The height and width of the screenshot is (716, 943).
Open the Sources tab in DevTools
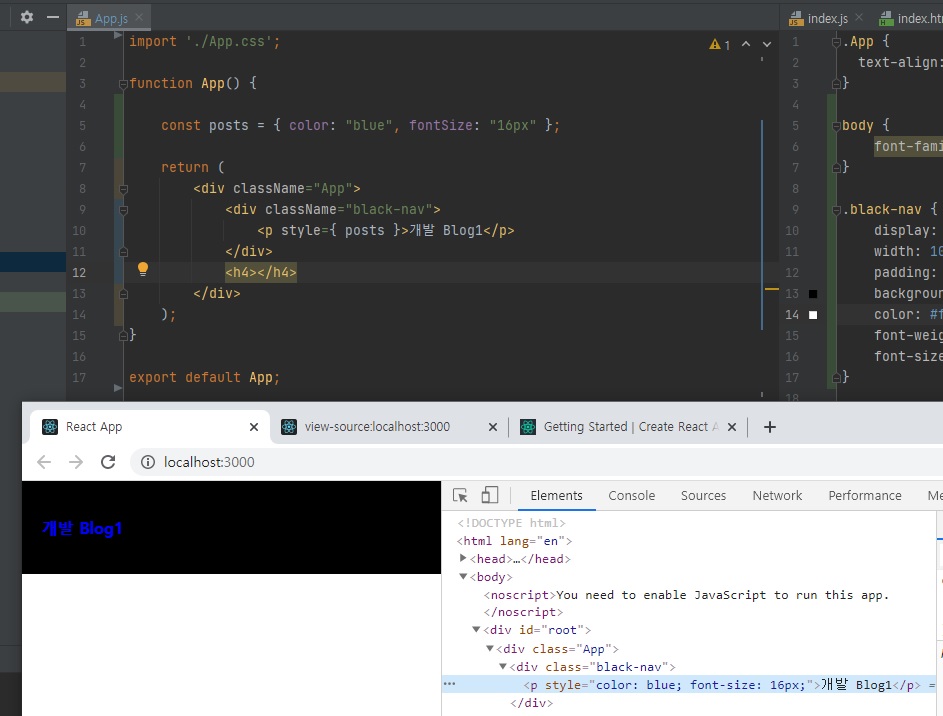[703, 495]
